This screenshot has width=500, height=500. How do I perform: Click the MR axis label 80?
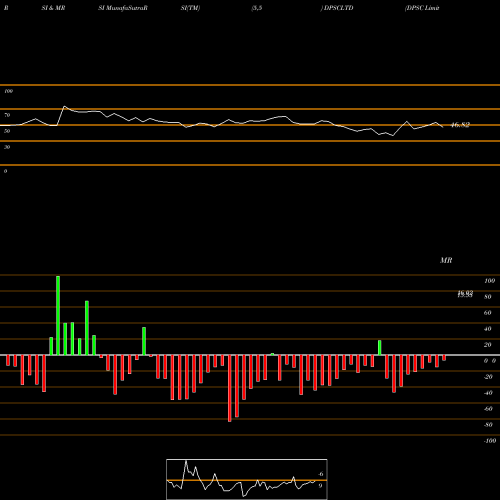(488, 297)
